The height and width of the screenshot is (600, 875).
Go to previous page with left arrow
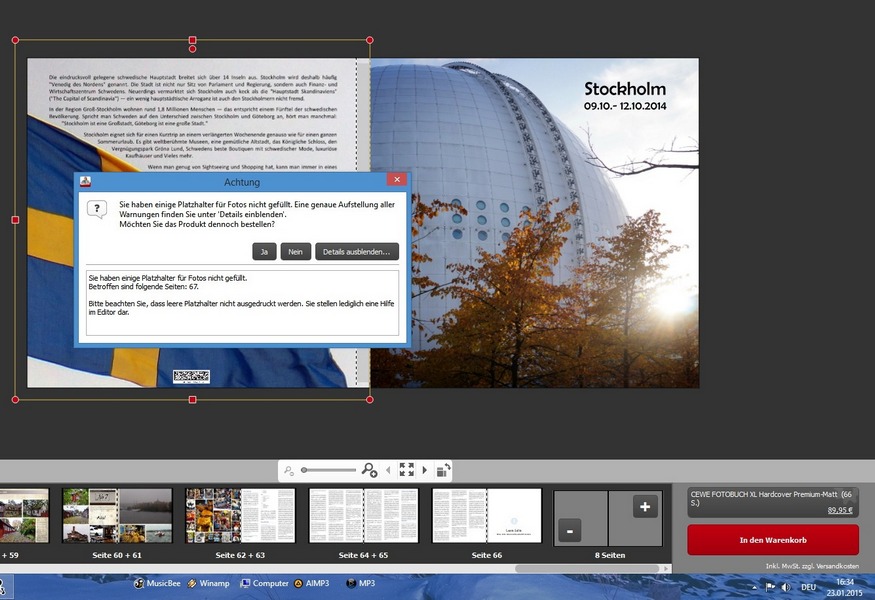pos(388,470)
